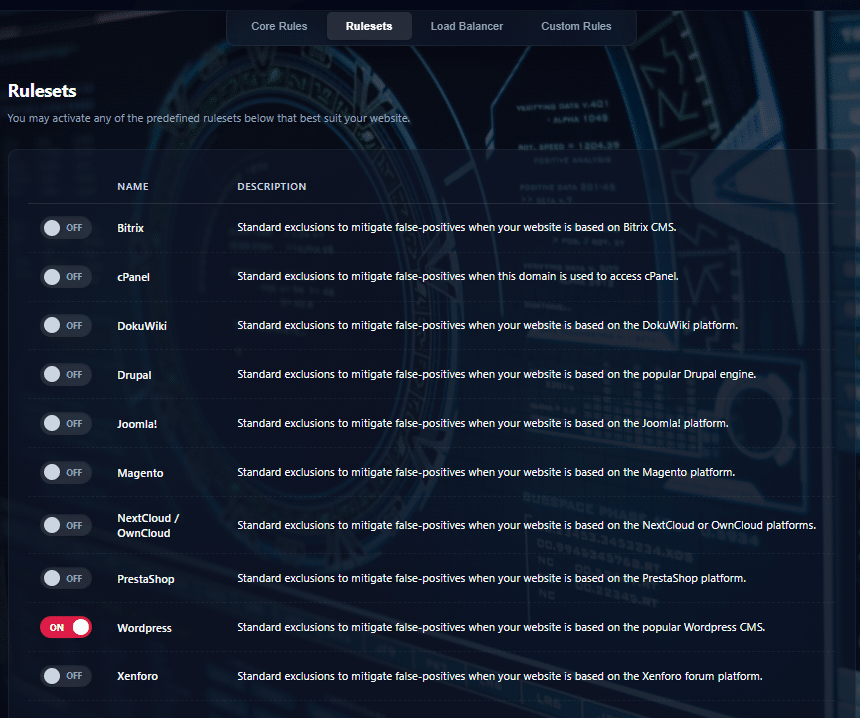Click the cPanel domain description text
Screen dimensions: 860x718
click(457, 276)
